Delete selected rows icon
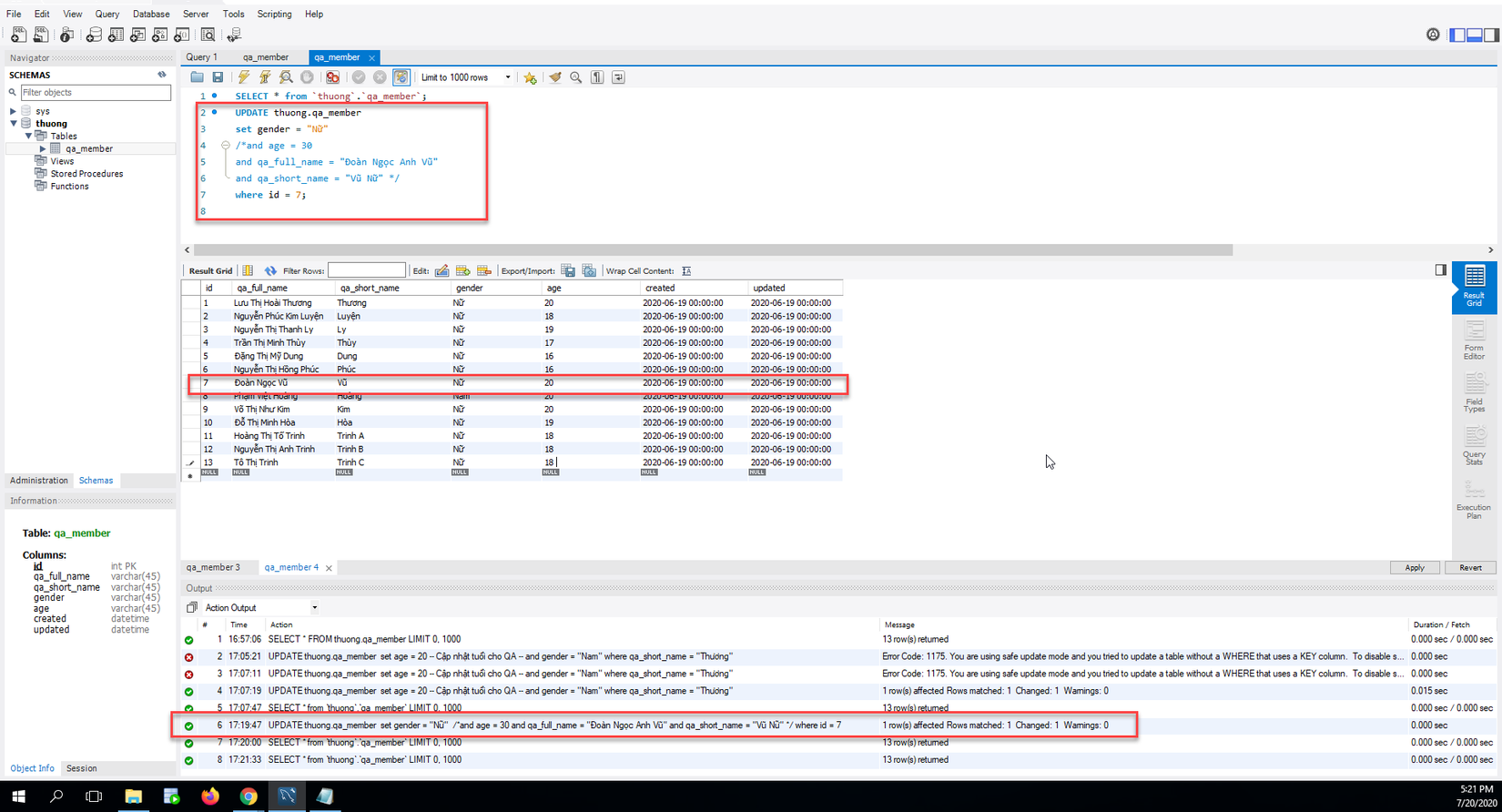The height and width of the screenshot is (812, 1502). (x=483, y=270)
